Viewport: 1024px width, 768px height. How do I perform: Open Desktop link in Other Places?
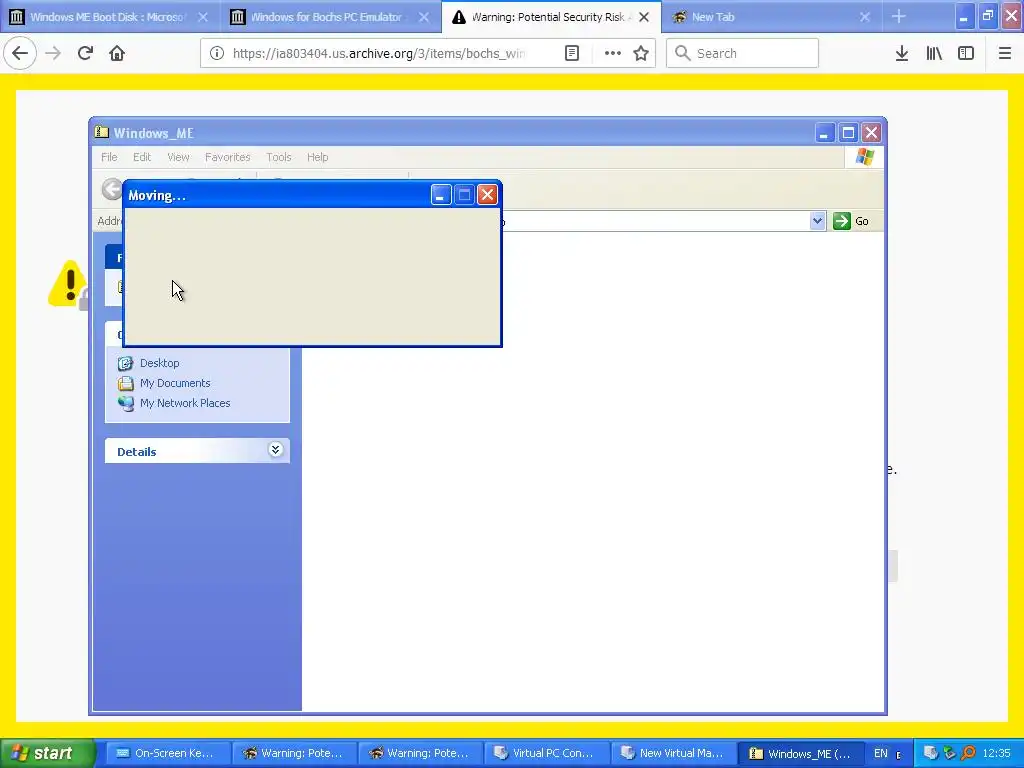(x=159, y=363)
